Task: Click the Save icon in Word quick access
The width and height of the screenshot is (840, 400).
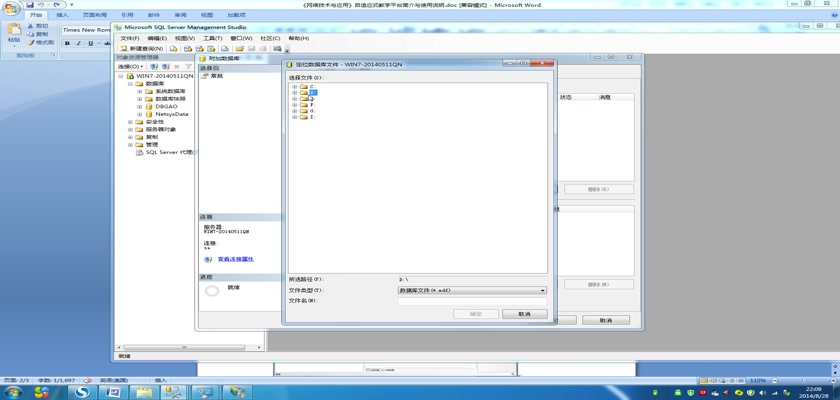Action: (x=31, y=4)
